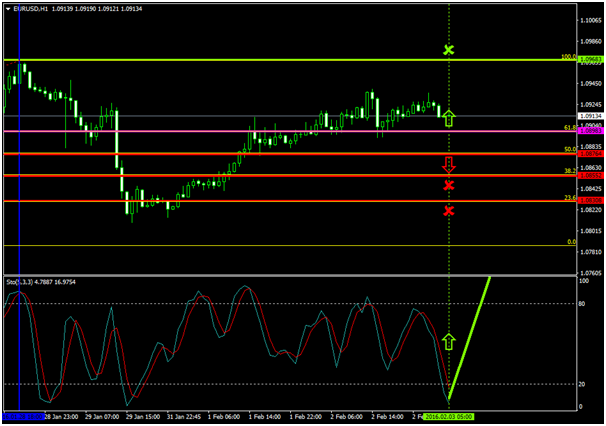Select the green up arrow on the price chart
This screenshot has height=426, width=606.
point(449,118)
